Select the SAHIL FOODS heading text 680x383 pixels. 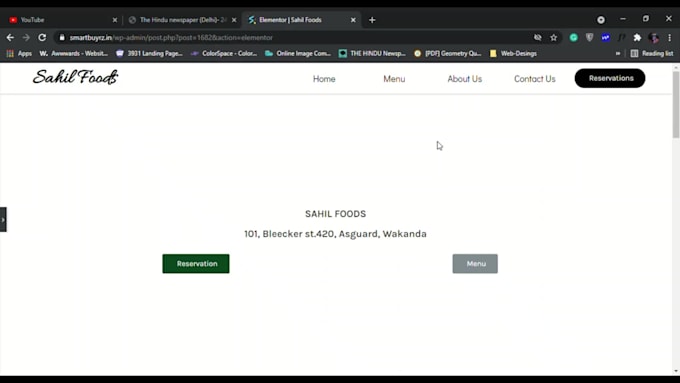pos(335,214)
